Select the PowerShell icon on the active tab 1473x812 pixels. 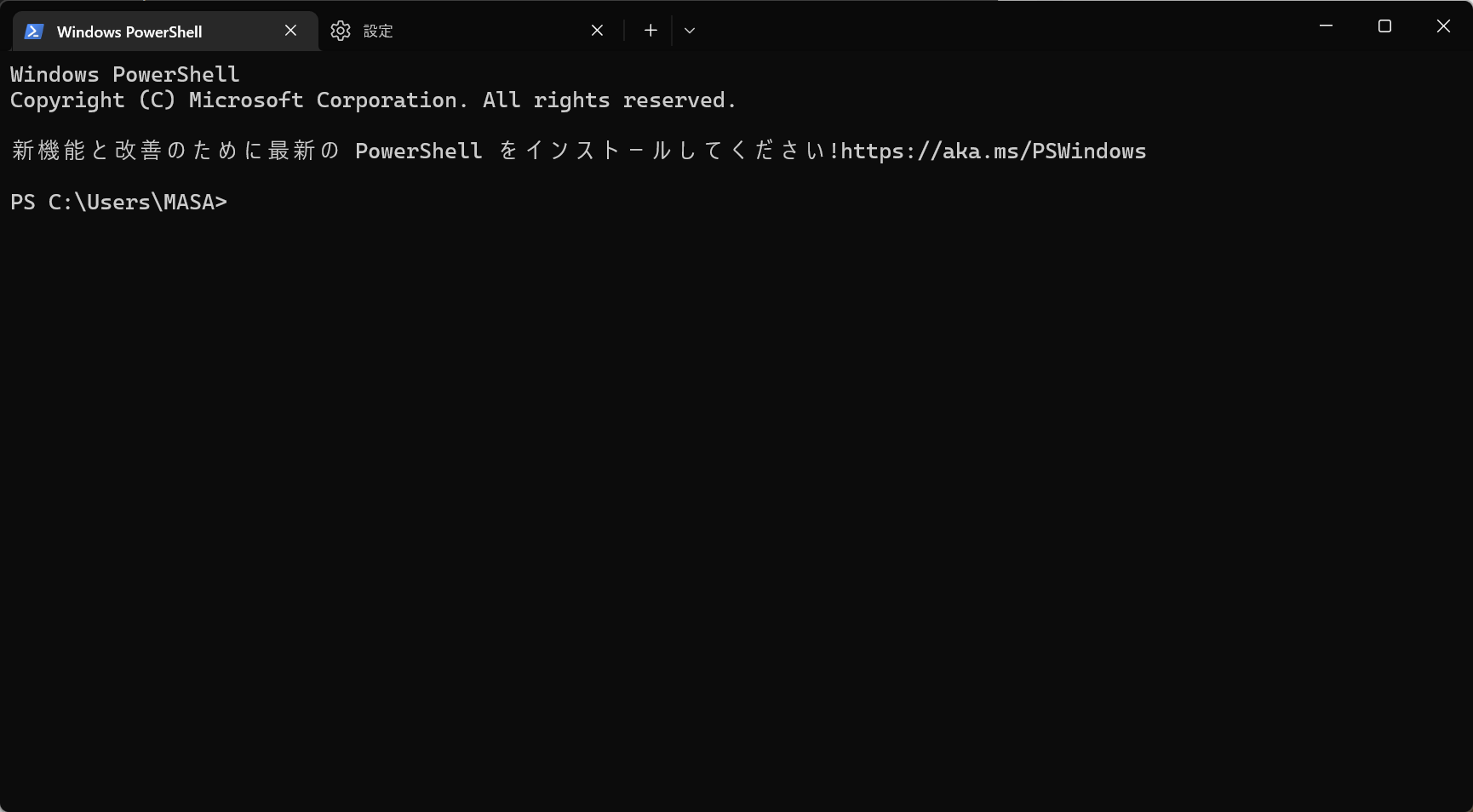coord(32,30)
